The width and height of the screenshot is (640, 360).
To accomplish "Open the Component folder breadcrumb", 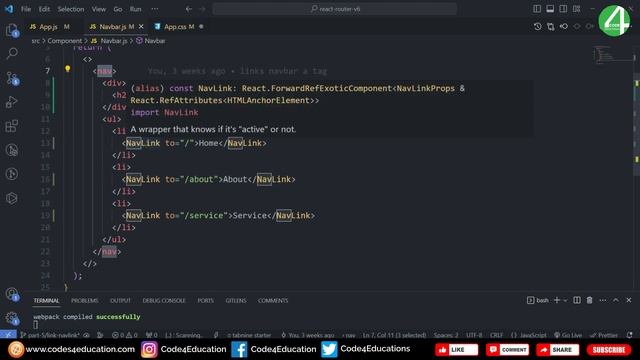I will [64, 41].
